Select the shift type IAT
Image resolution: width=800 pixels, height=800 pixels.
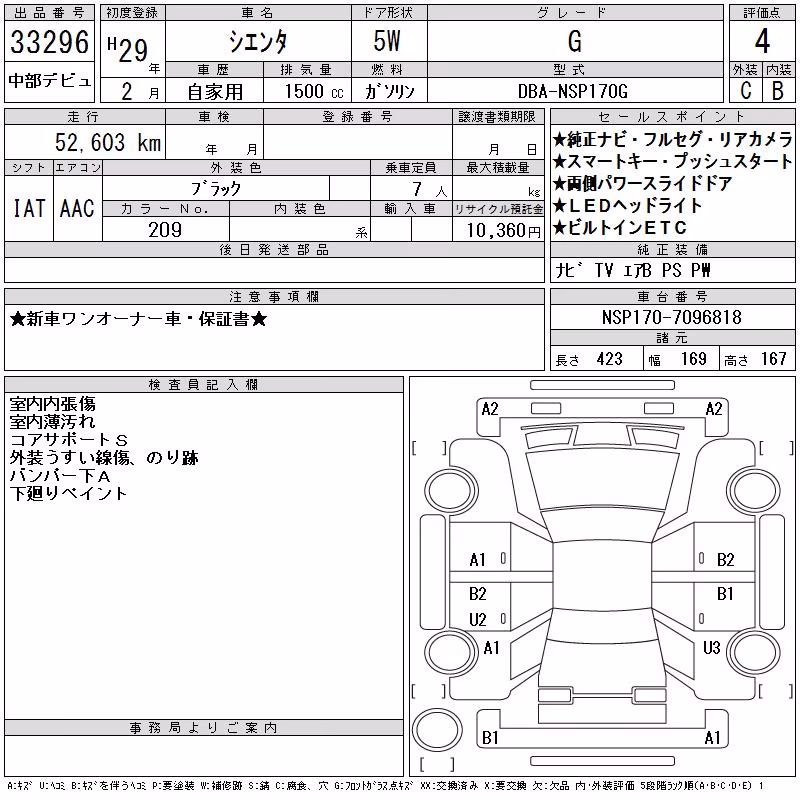click(29, 208)
